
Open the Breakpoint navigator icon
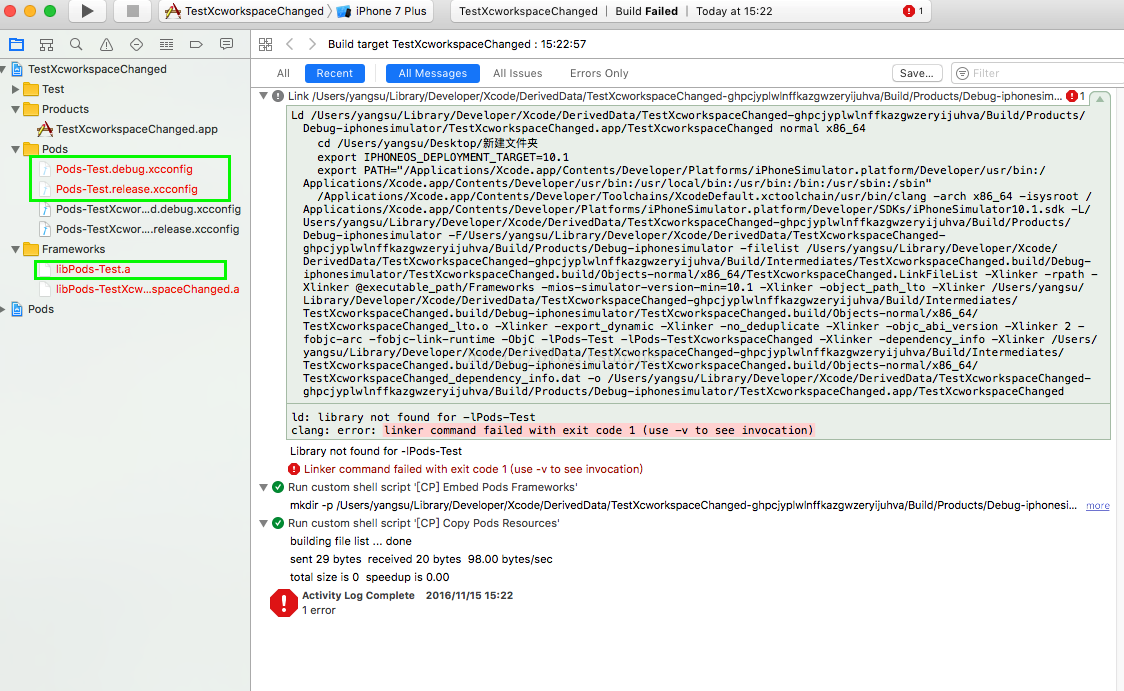tap(196, 44)
